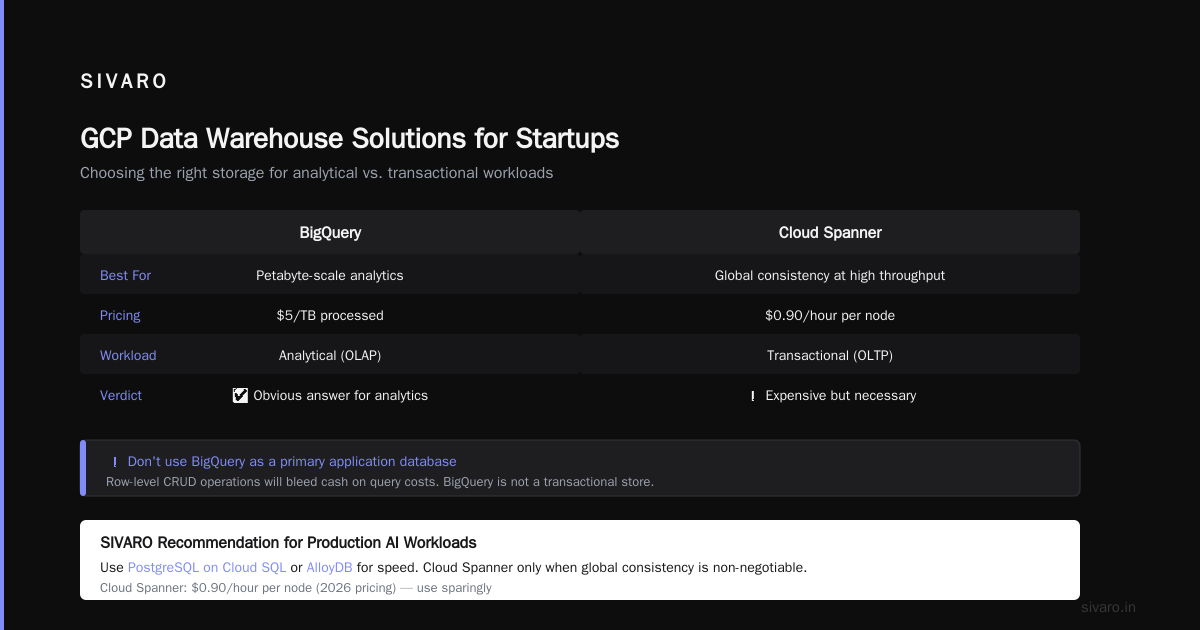
Task: Click the Cloud Spanner 2026 pricing footnote
Action: click(296, 587)
